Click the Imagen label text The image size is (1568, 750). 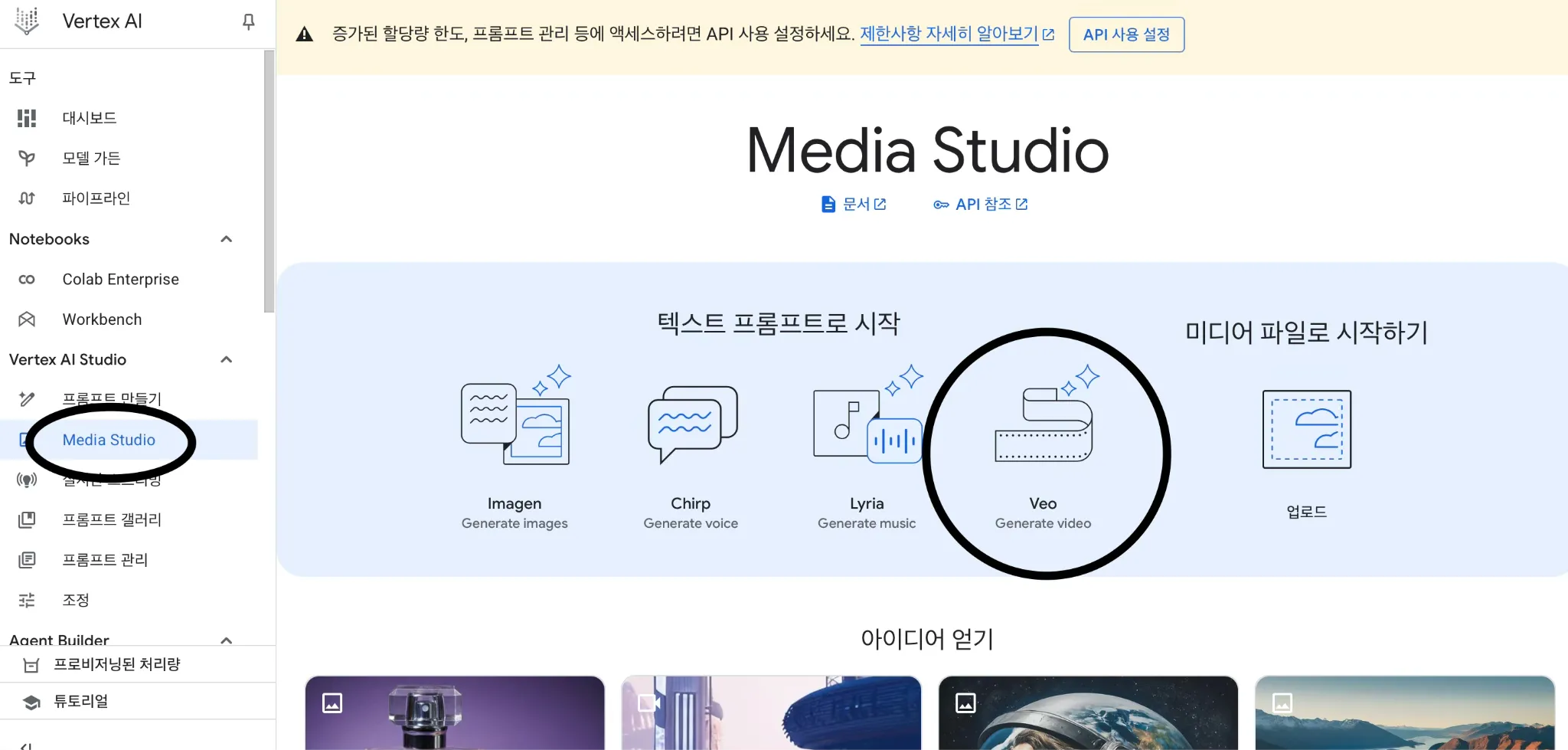pos(514,503)
